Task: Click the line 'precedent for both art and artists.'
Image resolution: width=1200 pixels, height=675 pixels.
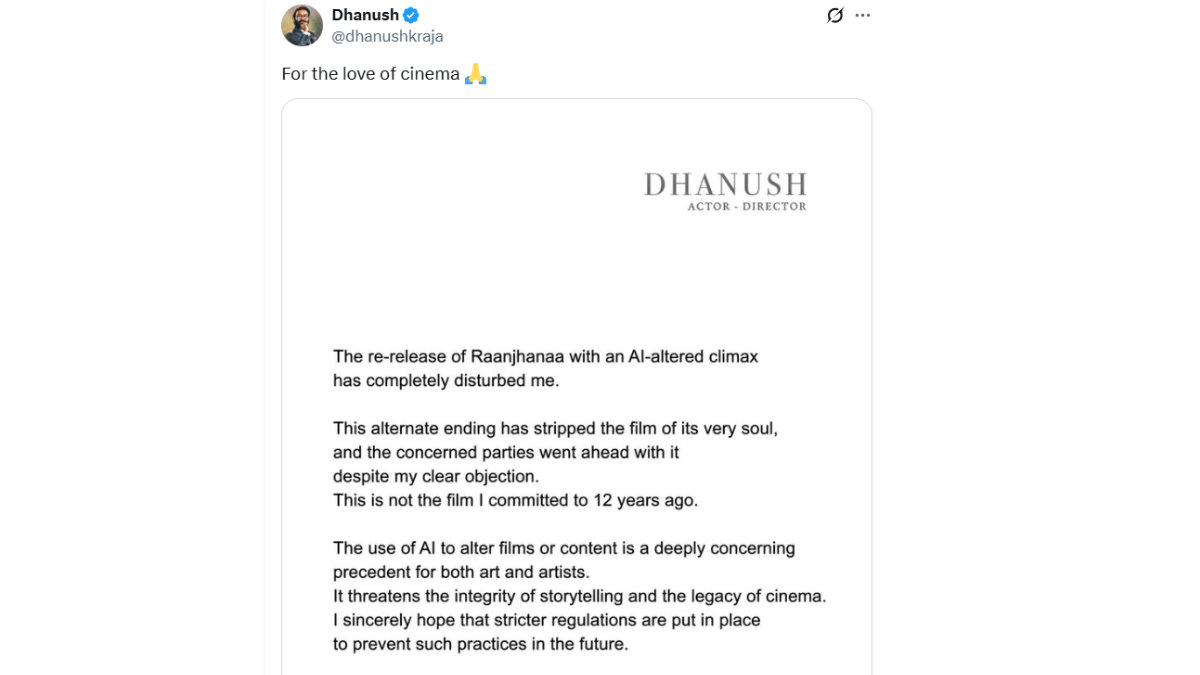Action: 460,572
